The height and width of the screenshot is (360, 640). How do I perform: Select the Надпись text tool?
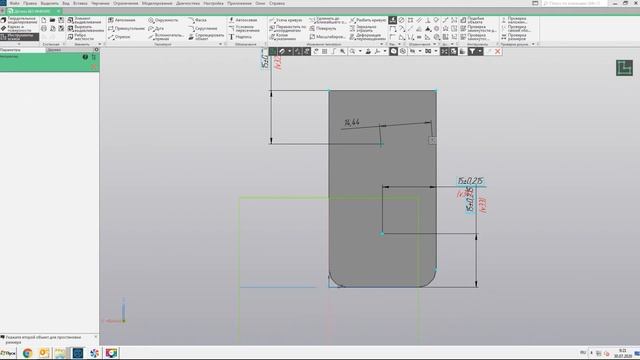240,37
